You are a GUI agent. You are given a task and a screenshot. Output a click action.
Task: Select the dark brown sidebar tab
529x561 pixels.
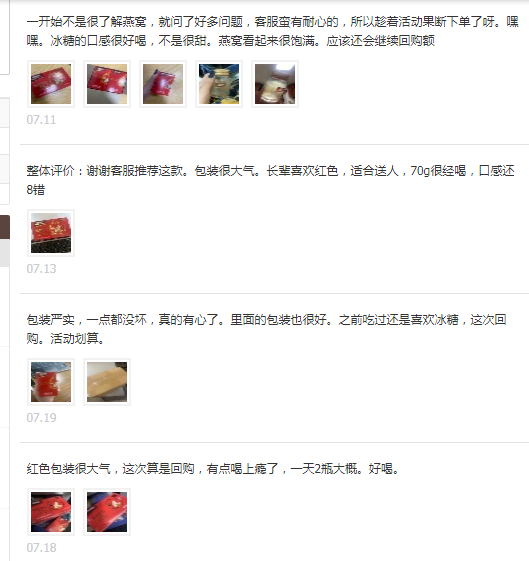point(5,227)
